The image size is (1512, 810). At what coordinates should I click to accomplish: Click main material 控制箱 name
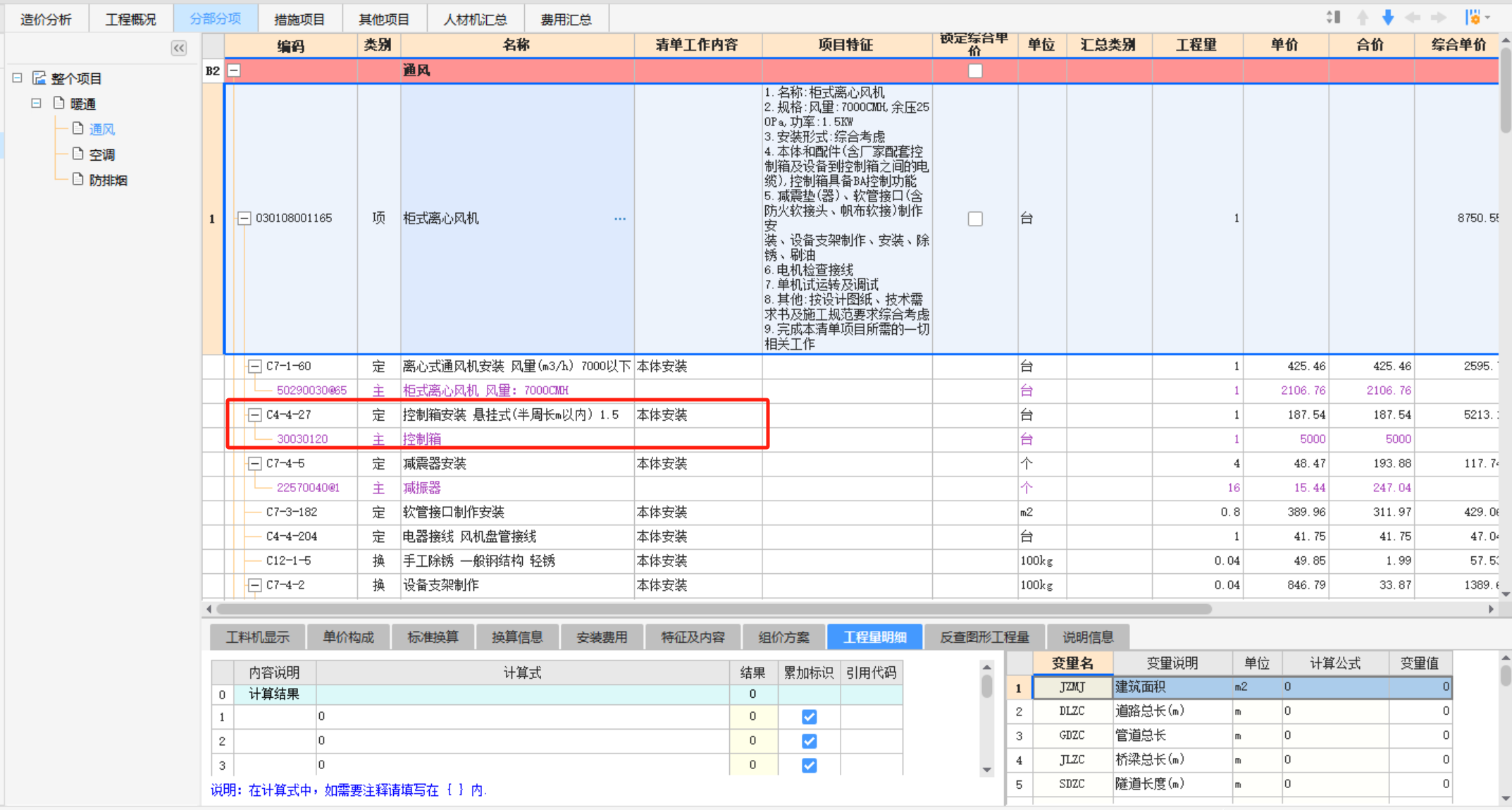pyautogui.click(x=422, y=439)
